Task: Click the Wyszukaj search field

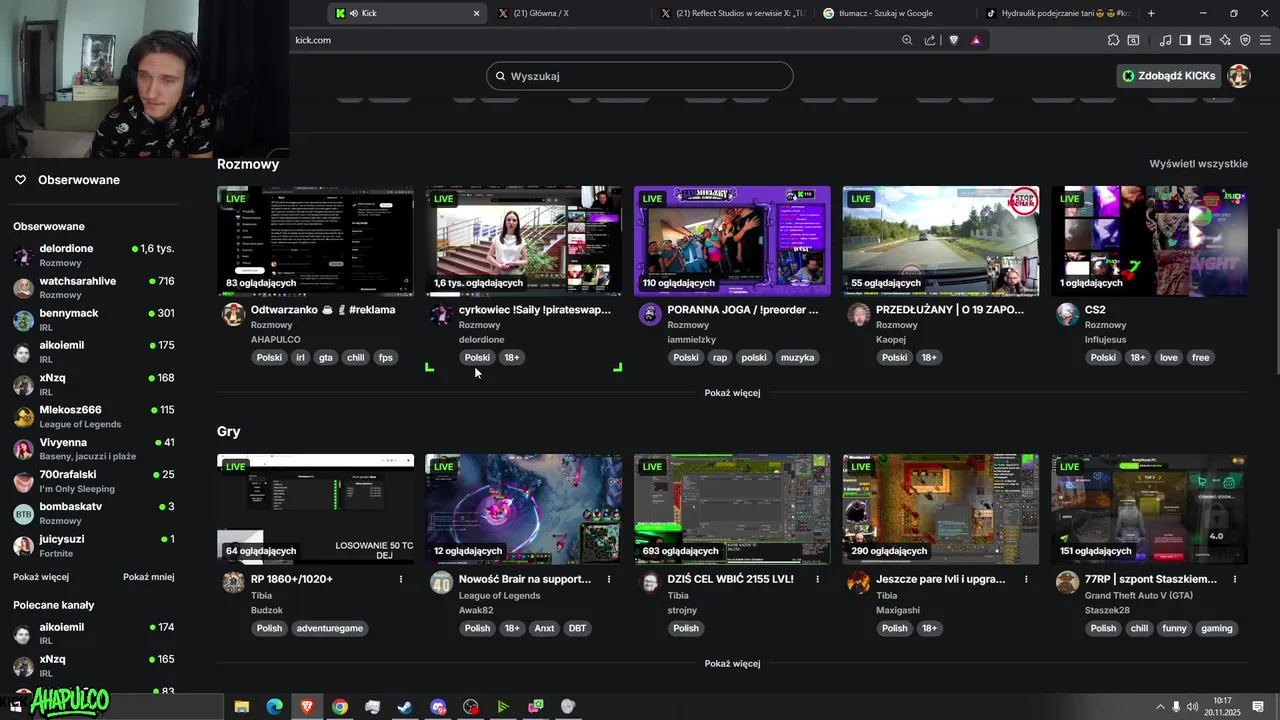Action: point(640,76)
